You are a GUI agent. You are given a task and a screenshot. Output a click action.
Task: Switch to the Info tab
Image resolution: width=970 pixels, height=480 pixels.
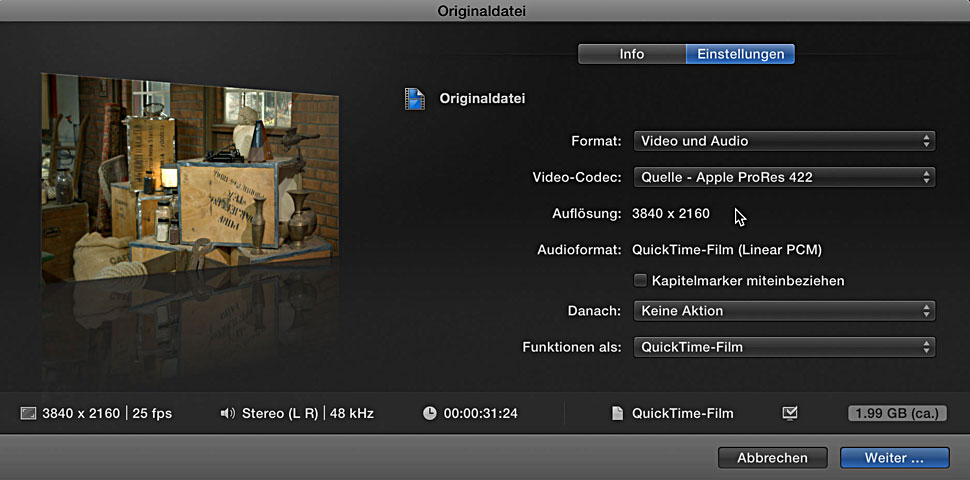point(631,54)
